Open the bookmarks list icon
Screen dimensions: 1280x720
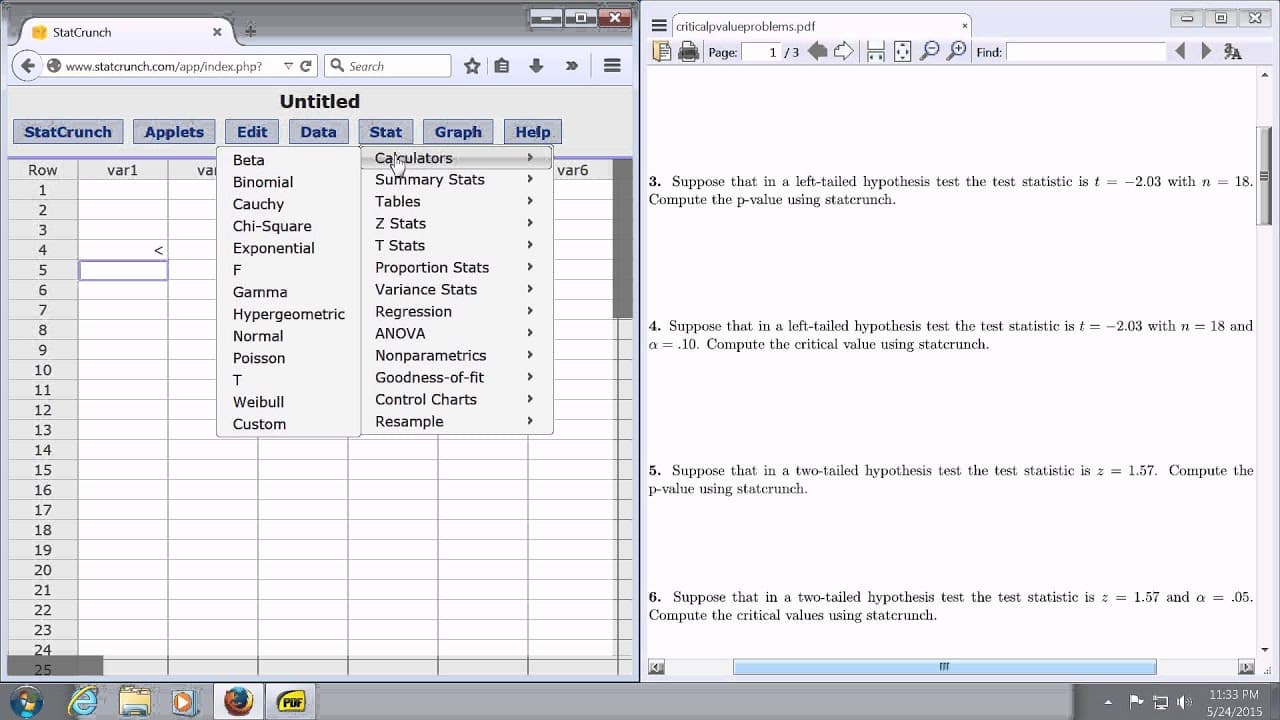pyautogui.click(x=502, y=66)
